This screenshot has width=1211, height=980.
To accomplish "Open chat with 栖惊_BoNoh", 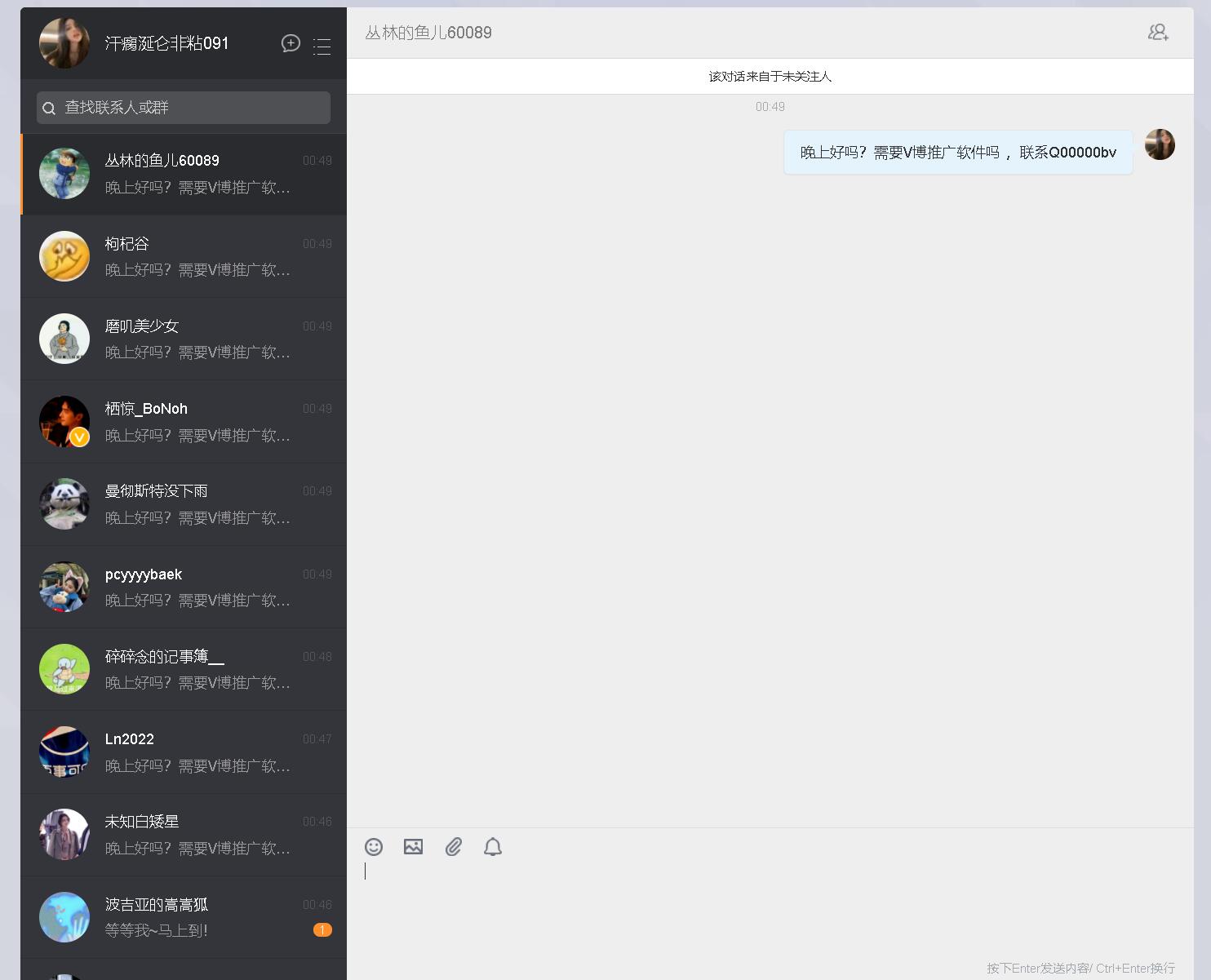I will [x=184, y=422].
